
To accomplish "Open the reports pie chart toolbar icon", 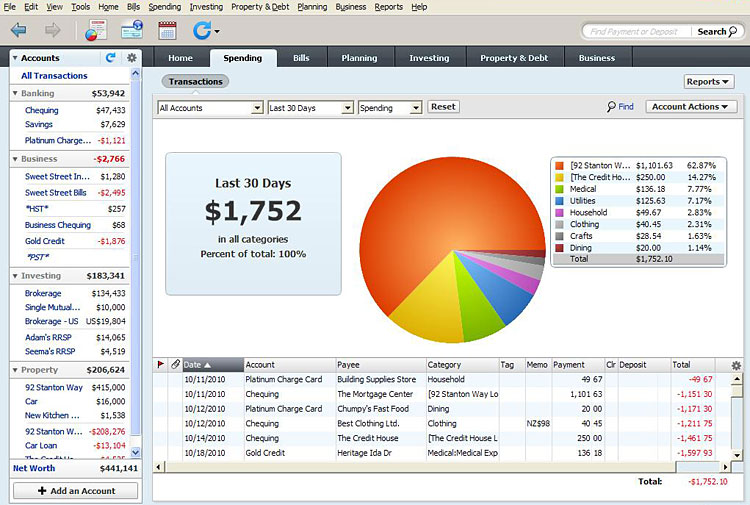I will pyautogui.click(x=95, y=31).
